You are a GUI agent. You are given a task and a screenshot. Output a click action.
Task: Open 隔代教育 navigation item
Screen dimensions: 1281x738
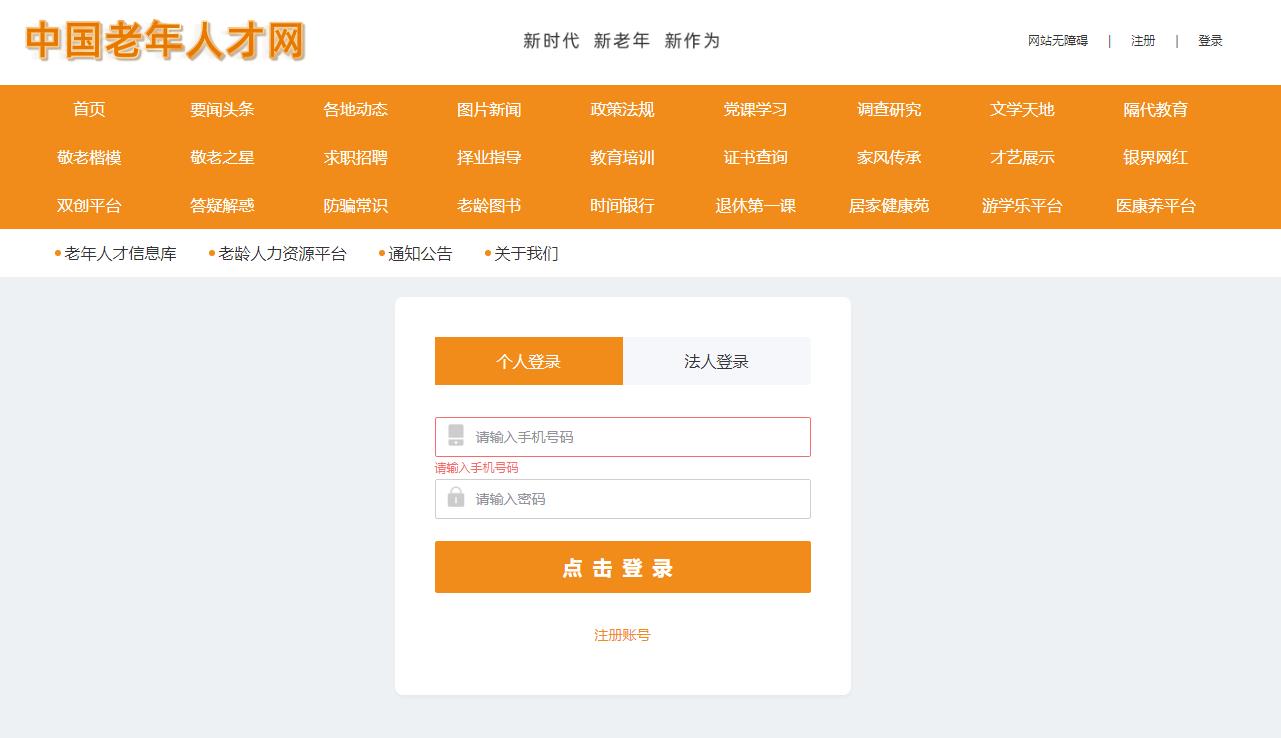(1155, 109)
